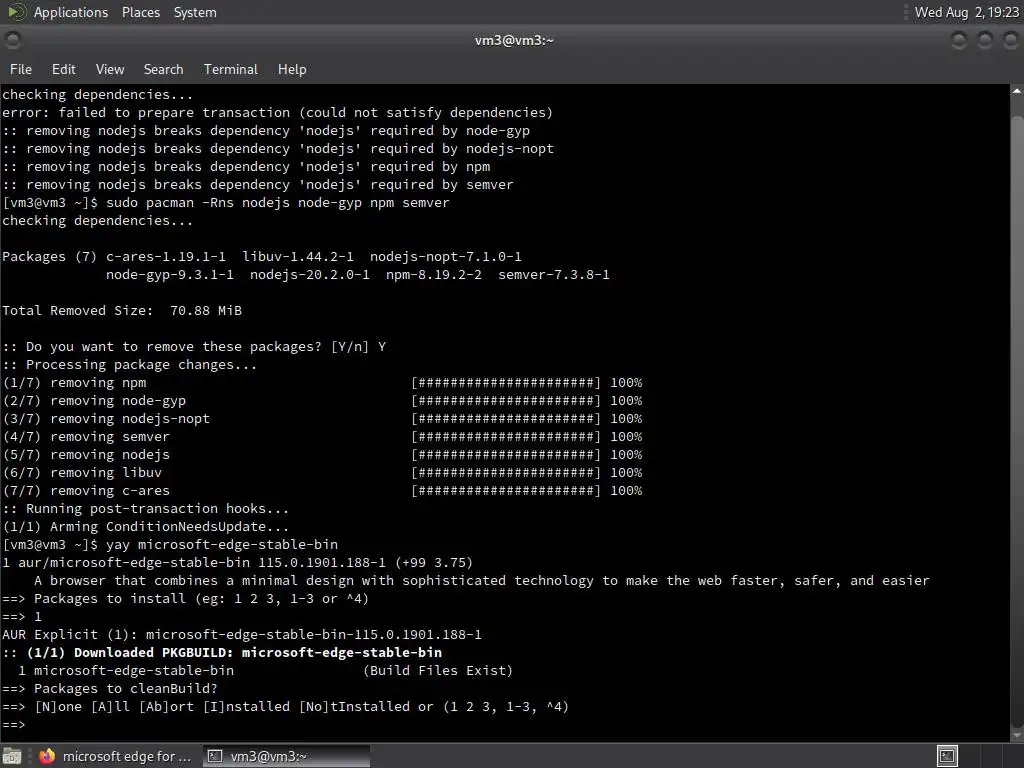Maximize the vm3@vm3 terminal window
Image resolution: width=1024 pixels, height=768 pixels.
click(985, 40)
